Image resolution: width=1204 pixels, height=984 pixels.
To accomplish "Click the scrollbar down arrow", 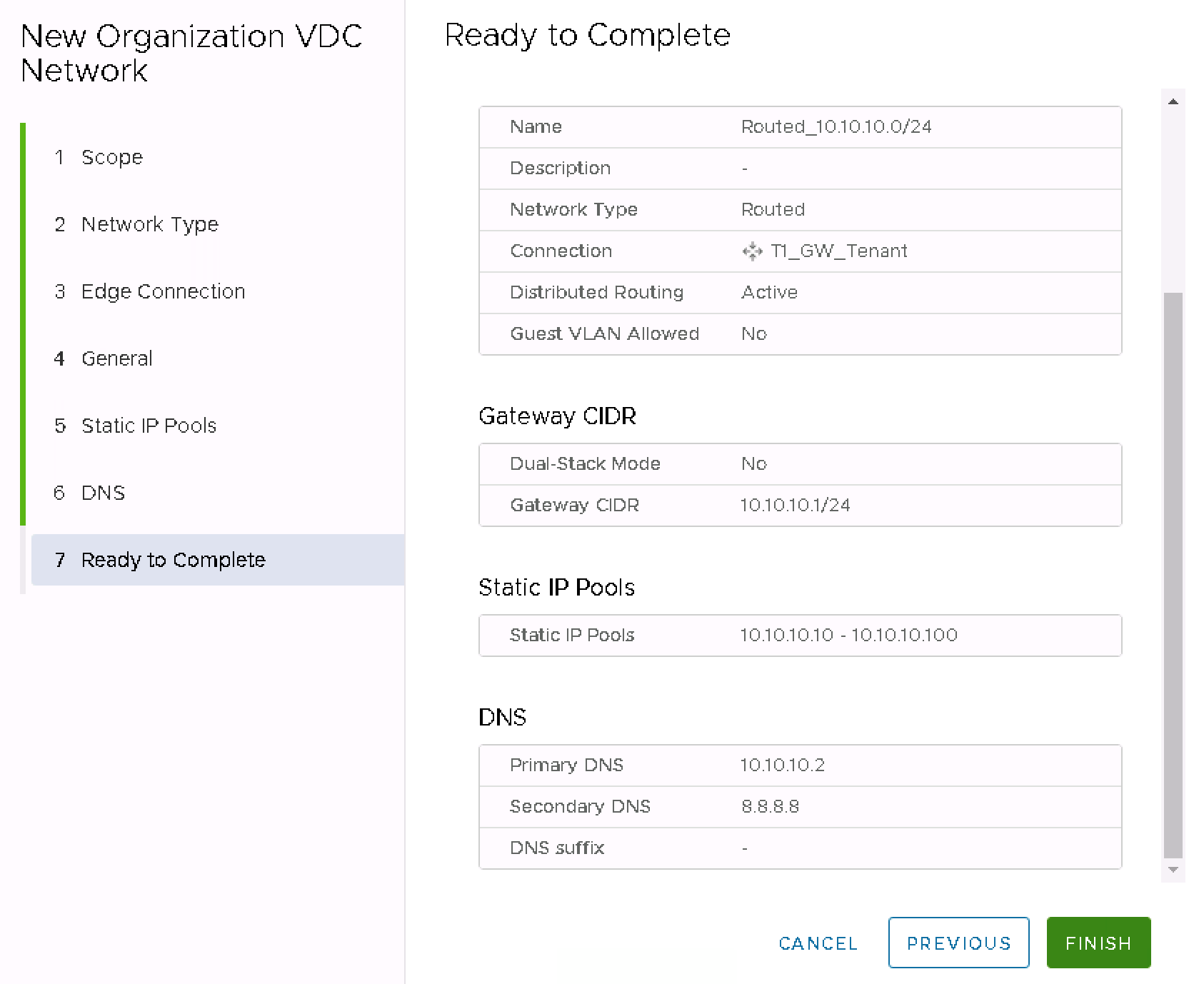I will (1173, 870).
